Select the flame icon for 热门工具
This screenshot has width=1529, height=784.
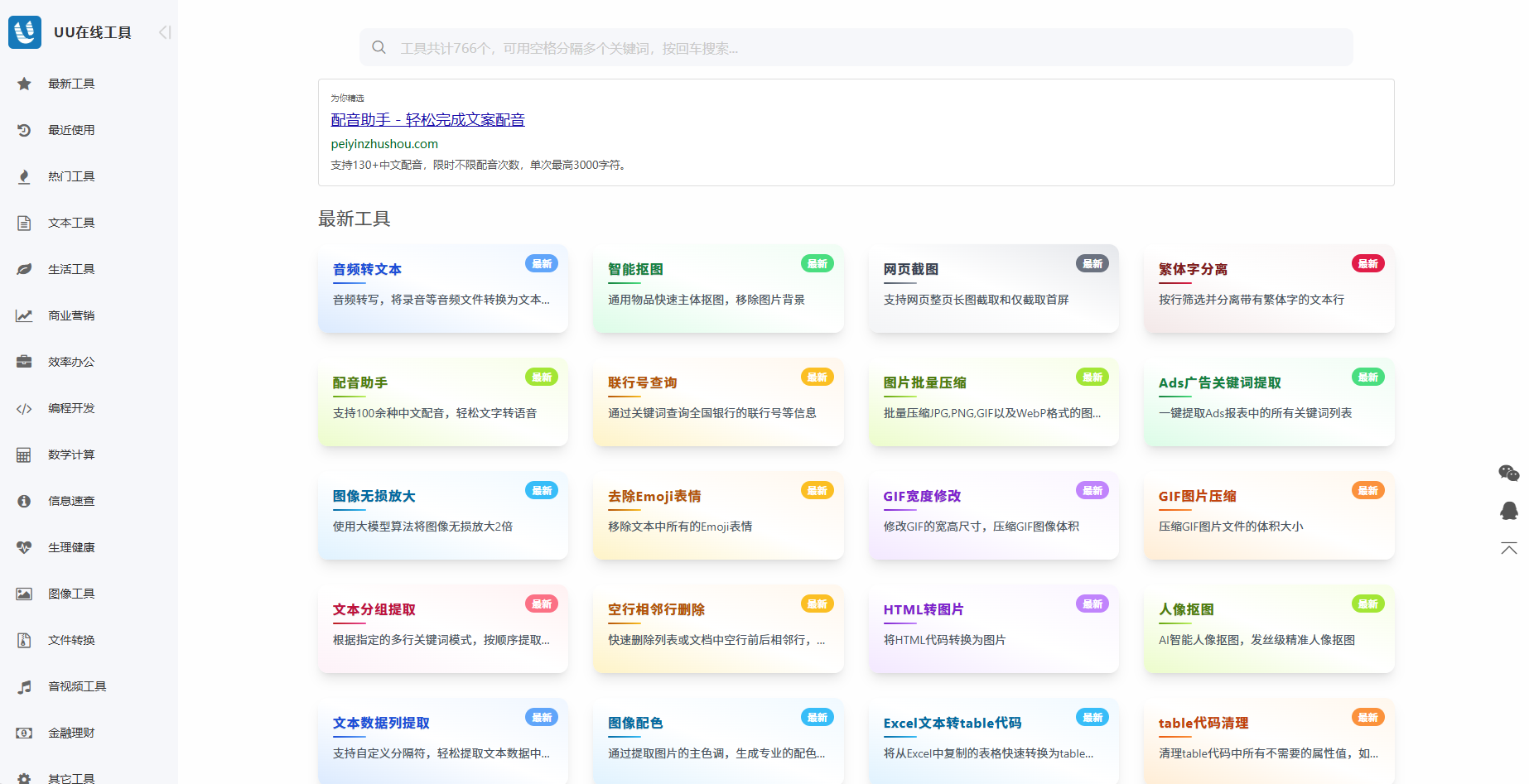[x=24, y=176]
